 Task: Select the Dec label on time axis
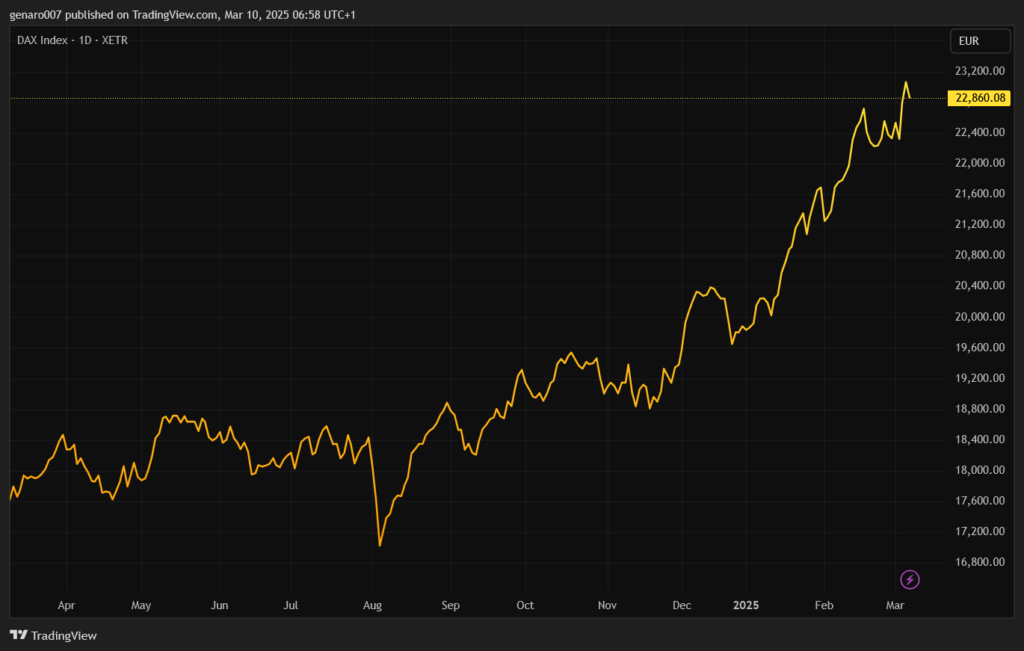681,605
